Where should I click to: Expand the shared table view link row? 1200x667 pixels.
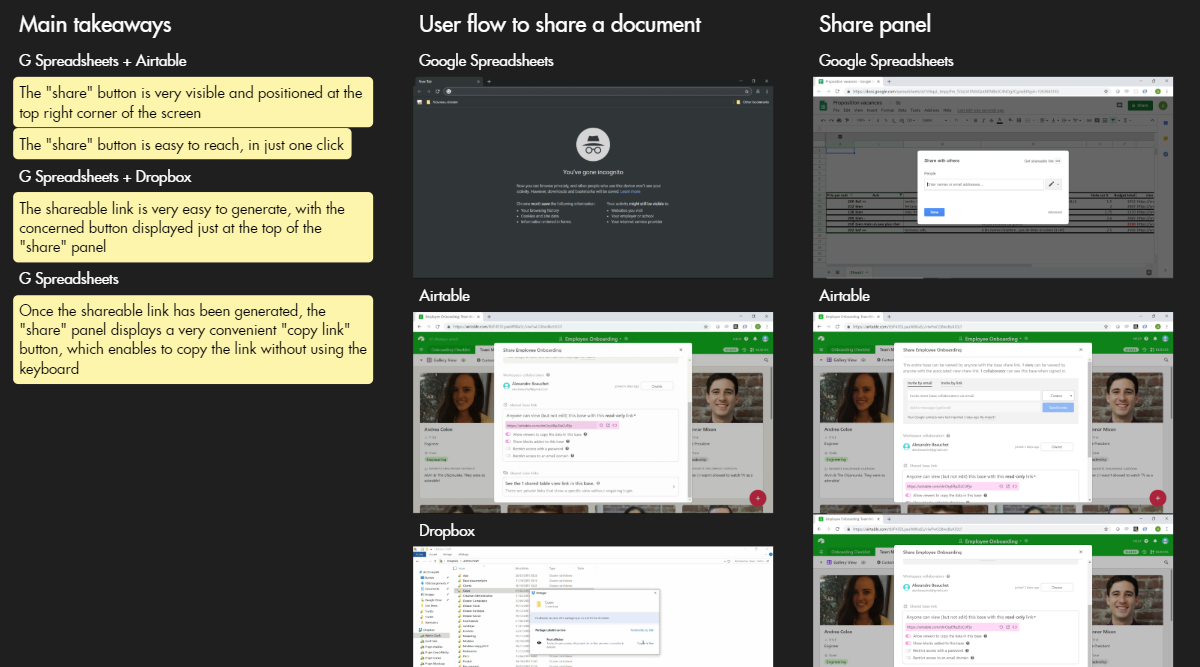point(674,486)
